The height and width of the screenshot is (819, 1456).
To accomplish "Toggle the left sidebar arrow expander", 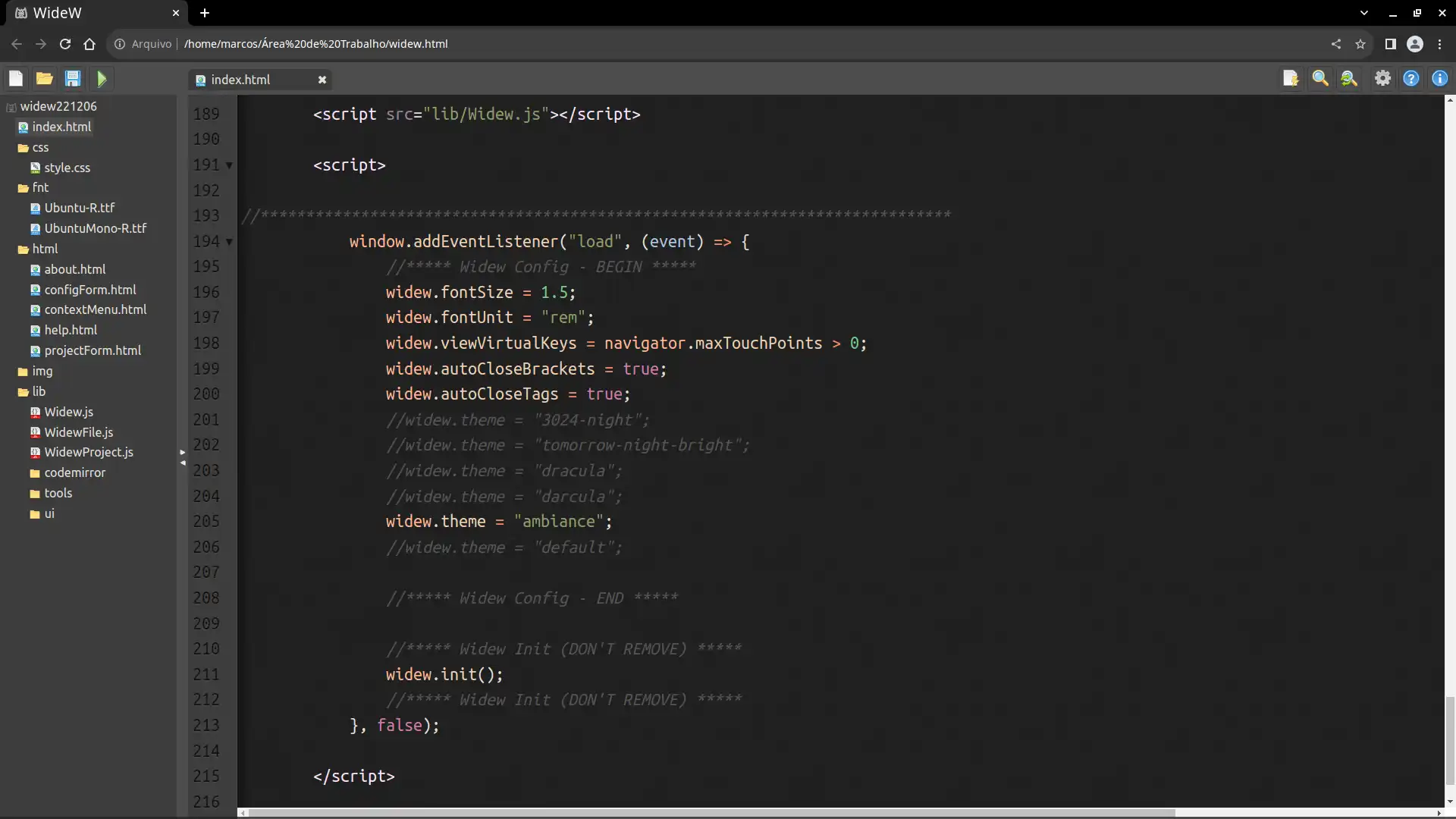I will pos(182,458).
